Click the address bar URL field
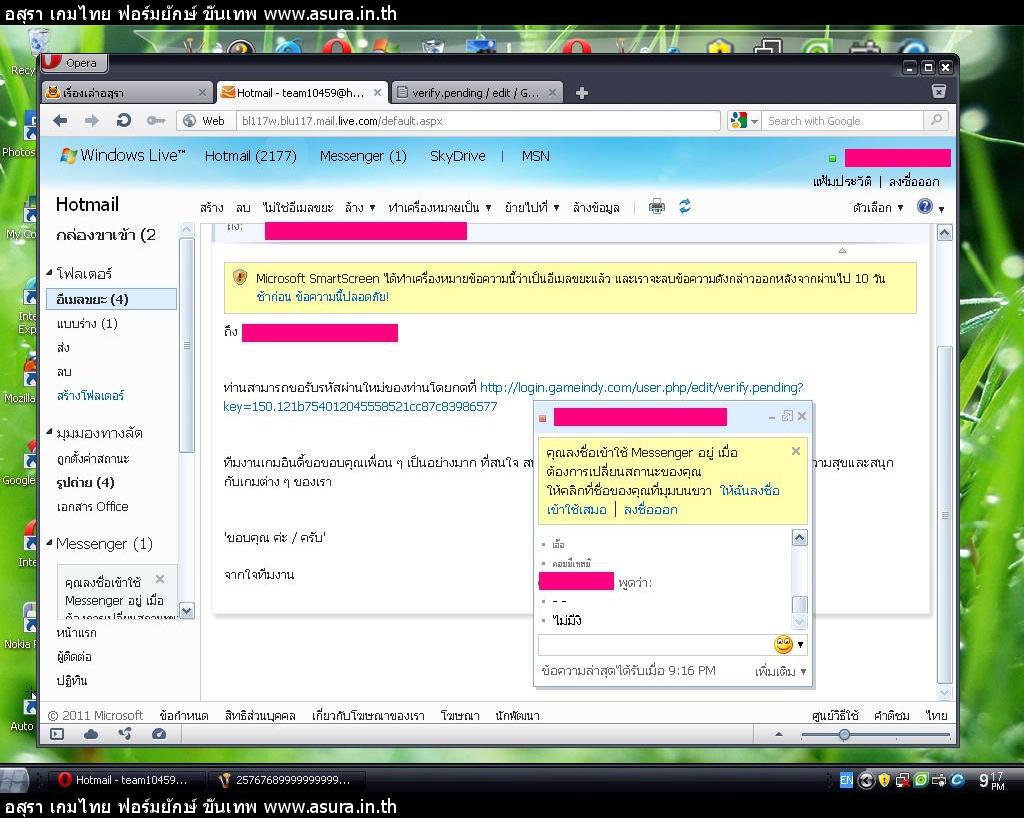Viewport: 1024px width, 818px height. pos(478,121)
